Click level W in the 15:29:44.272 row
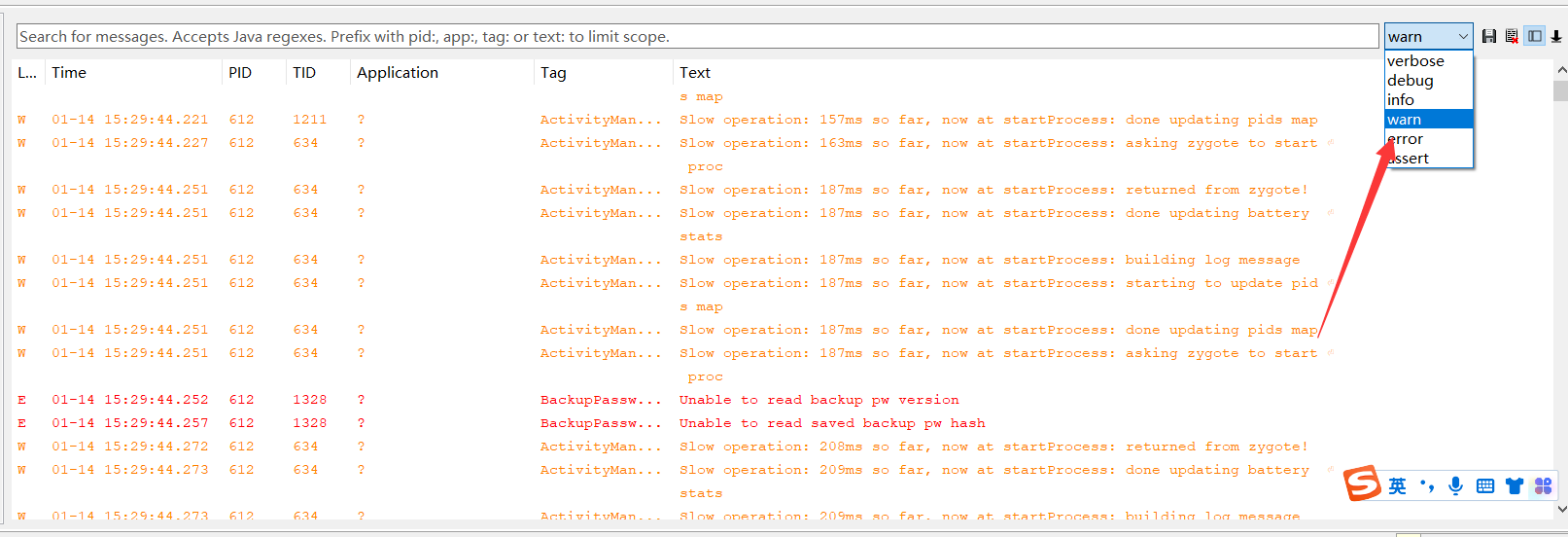This screenshot has height=537, width=1568. [x=21, y=447]
